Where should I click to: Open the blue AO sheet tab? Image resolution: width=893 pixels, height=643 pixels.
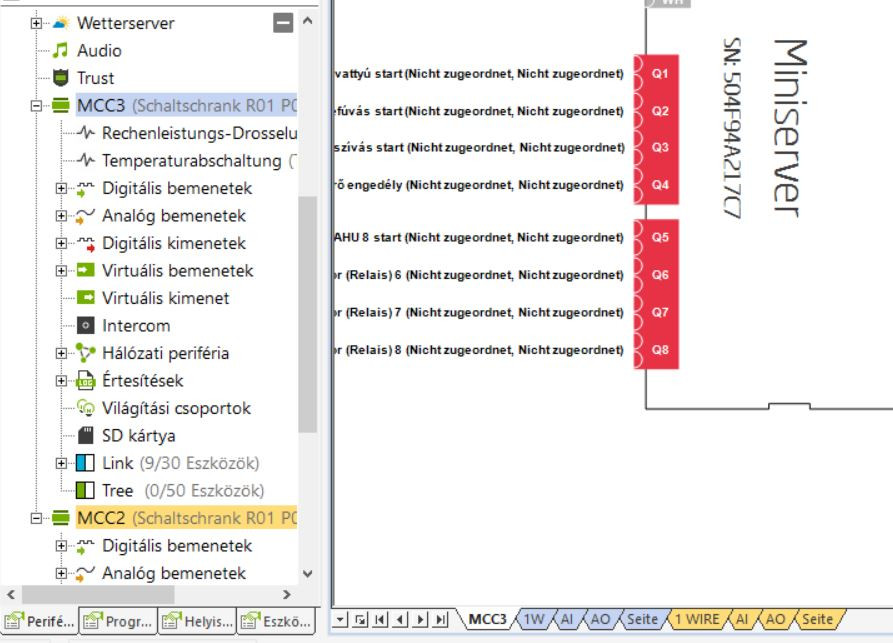coord(600,619)
